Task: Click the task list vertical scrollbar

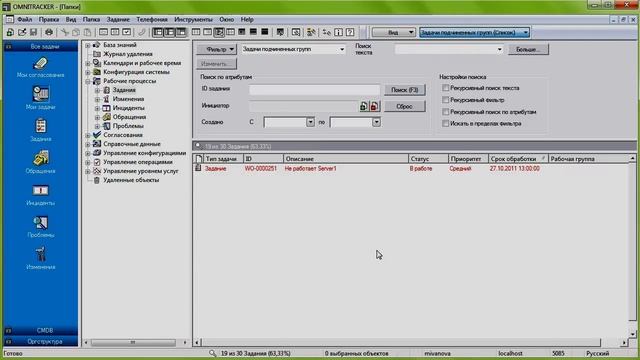Action: coord(632,246)
